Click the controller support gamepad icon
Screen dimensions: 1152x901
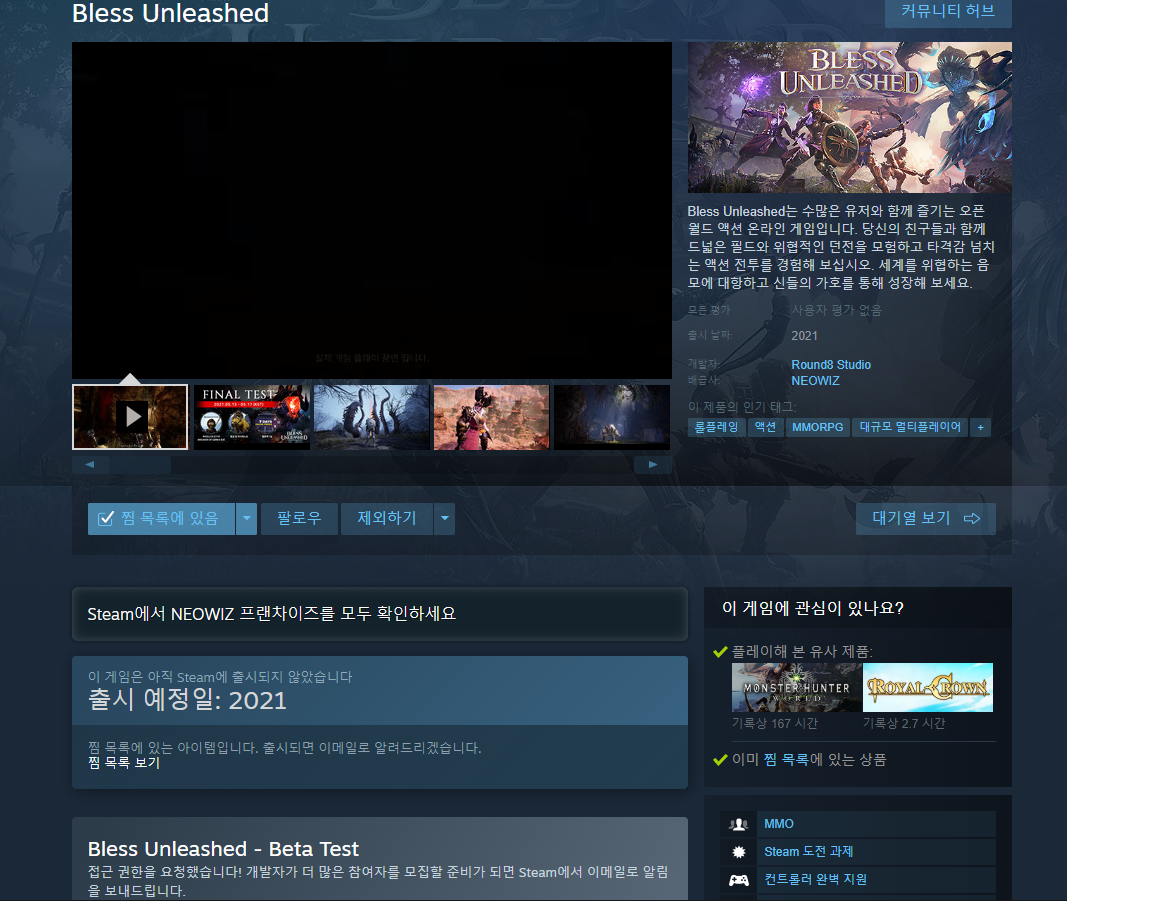tap(738, 880)
